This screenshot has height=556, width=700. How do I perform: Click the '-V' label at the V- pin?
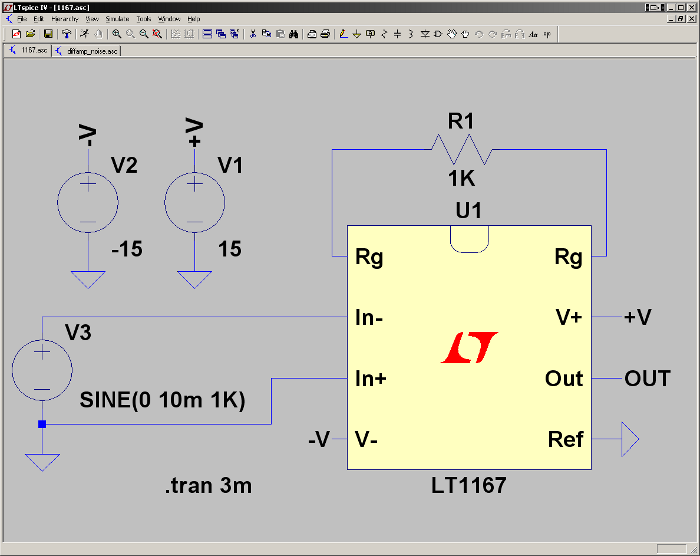click(x=319, y=439)
